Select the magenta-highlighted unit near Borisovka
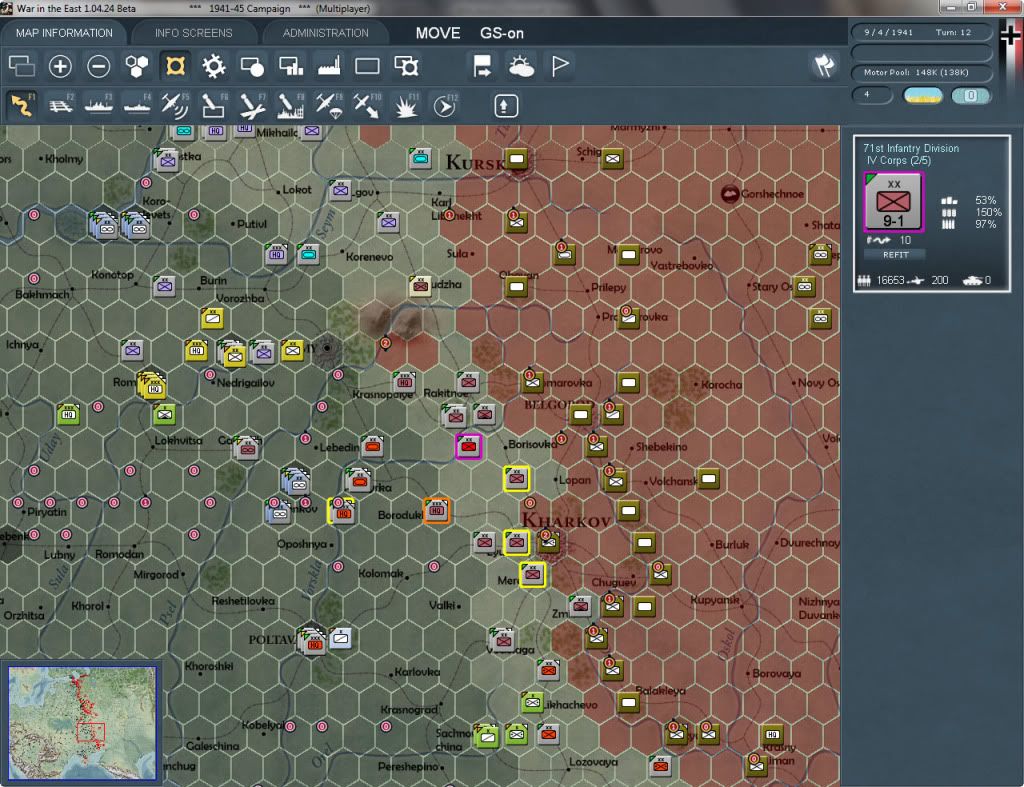Viewport: 1024px width, 787px height. 468,447
